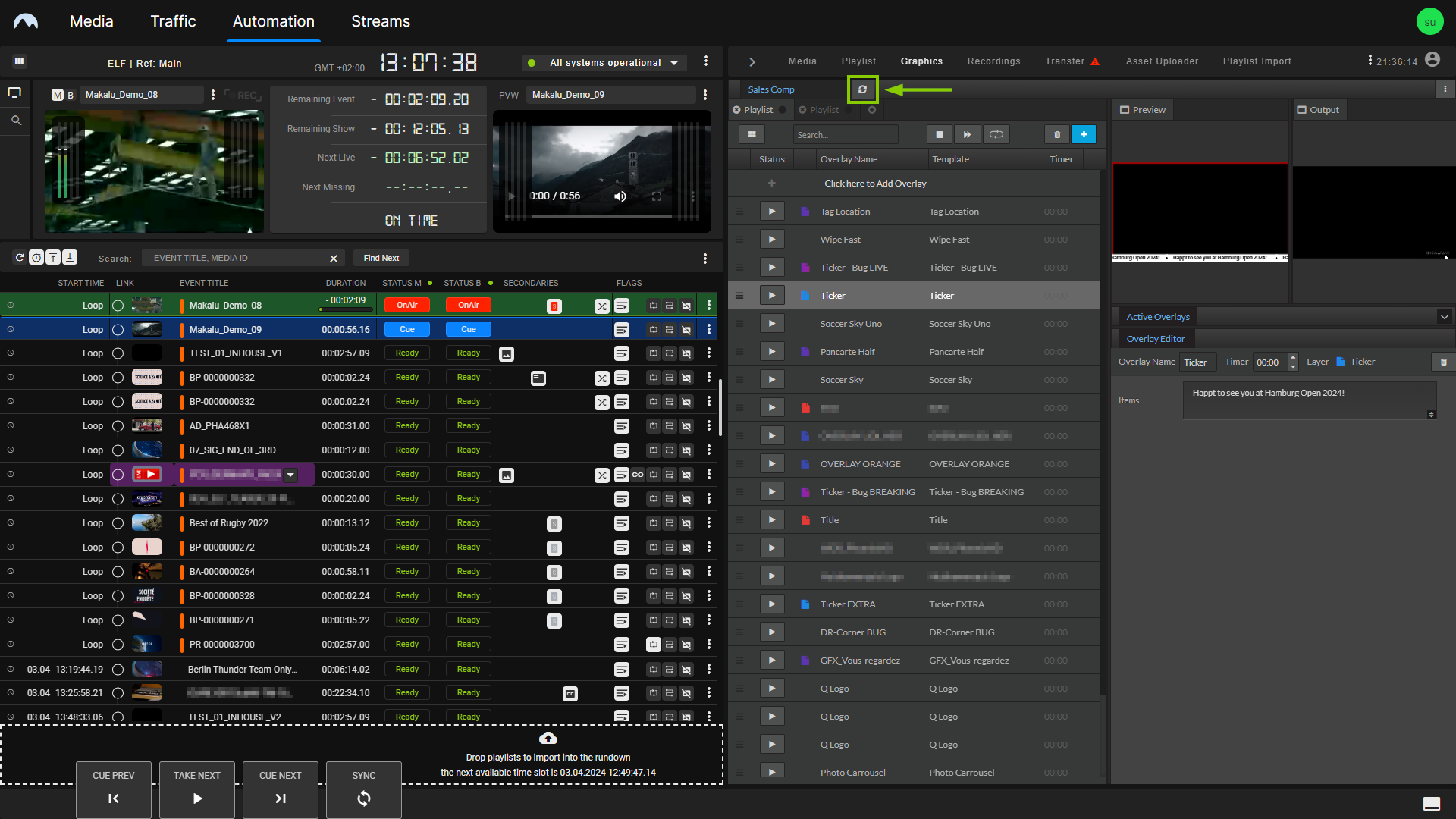Adjust Timer stepper for Ticker overlay
This screenshot has height=819, width=1456.
tap(1294, 361)
